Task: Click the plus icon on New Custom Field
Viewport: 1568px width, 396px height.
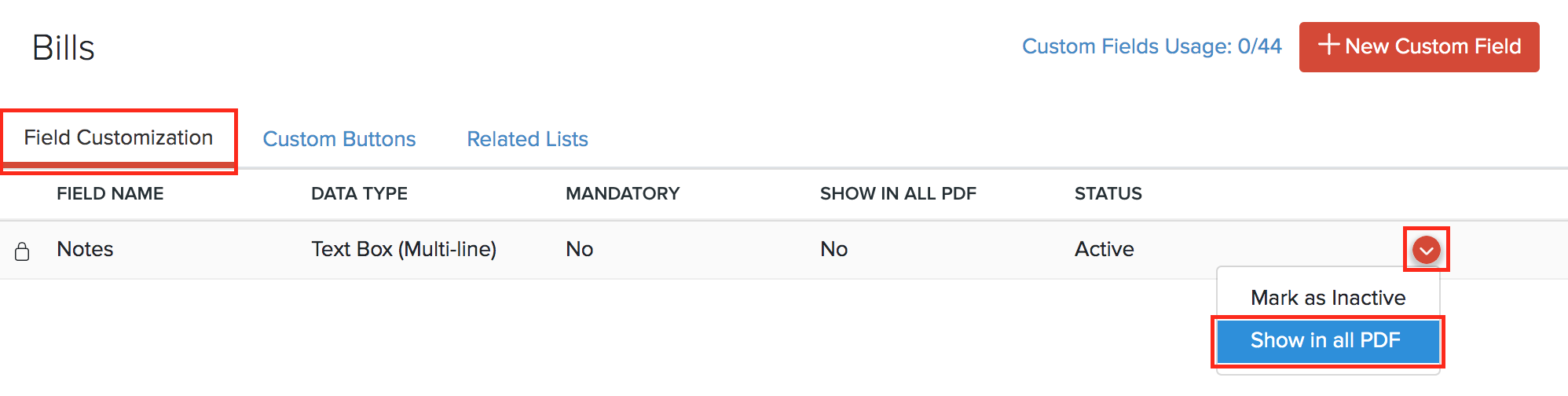Action: [1328, 45]
